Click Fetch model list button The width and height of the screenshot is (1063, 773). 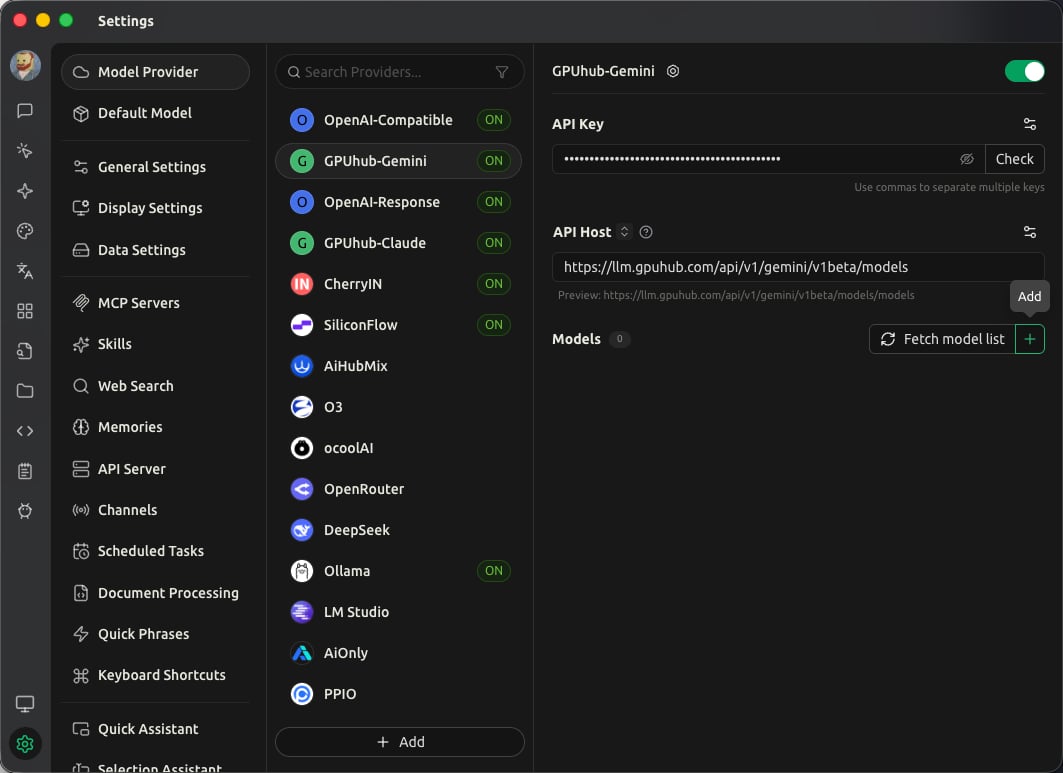point(942,339)
